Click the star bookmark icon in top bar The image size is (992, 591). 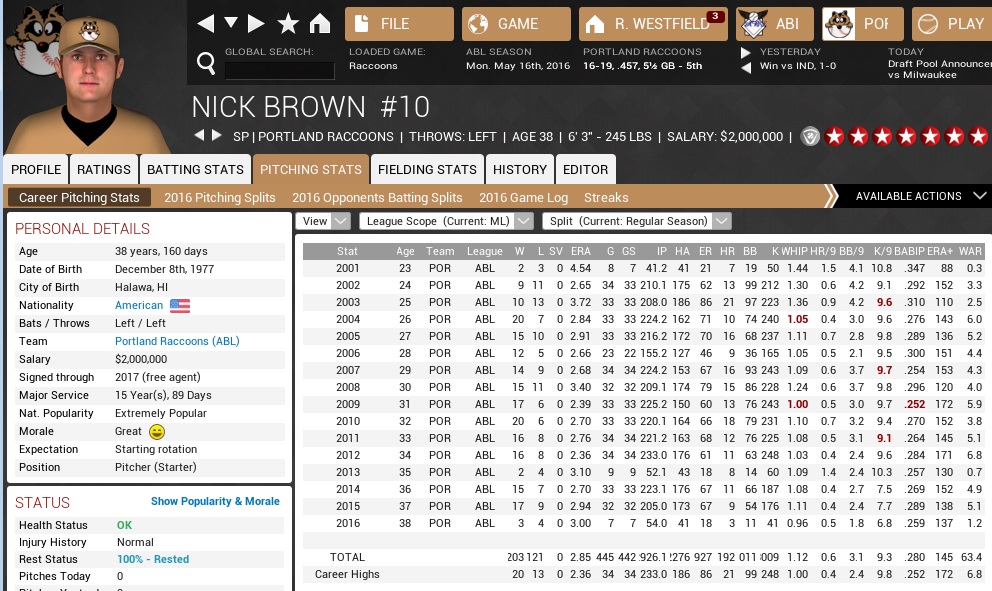(x=288, y=23)
